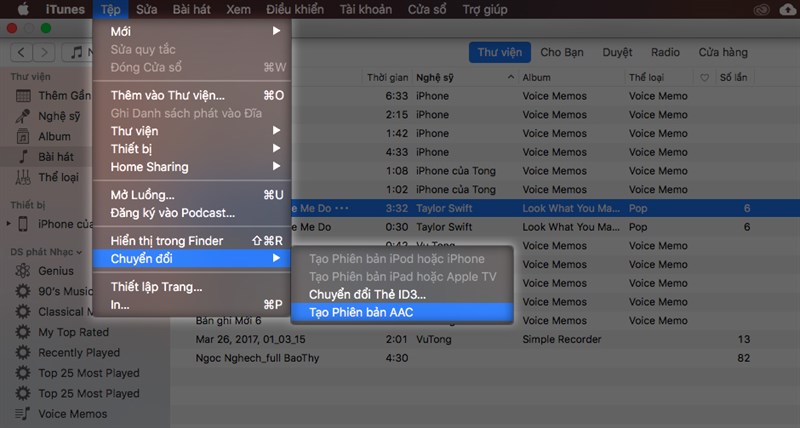This screenshot has width=800, height=428.
Task: Click the back navigation arrow in iTunes
Action: (21, 52)
